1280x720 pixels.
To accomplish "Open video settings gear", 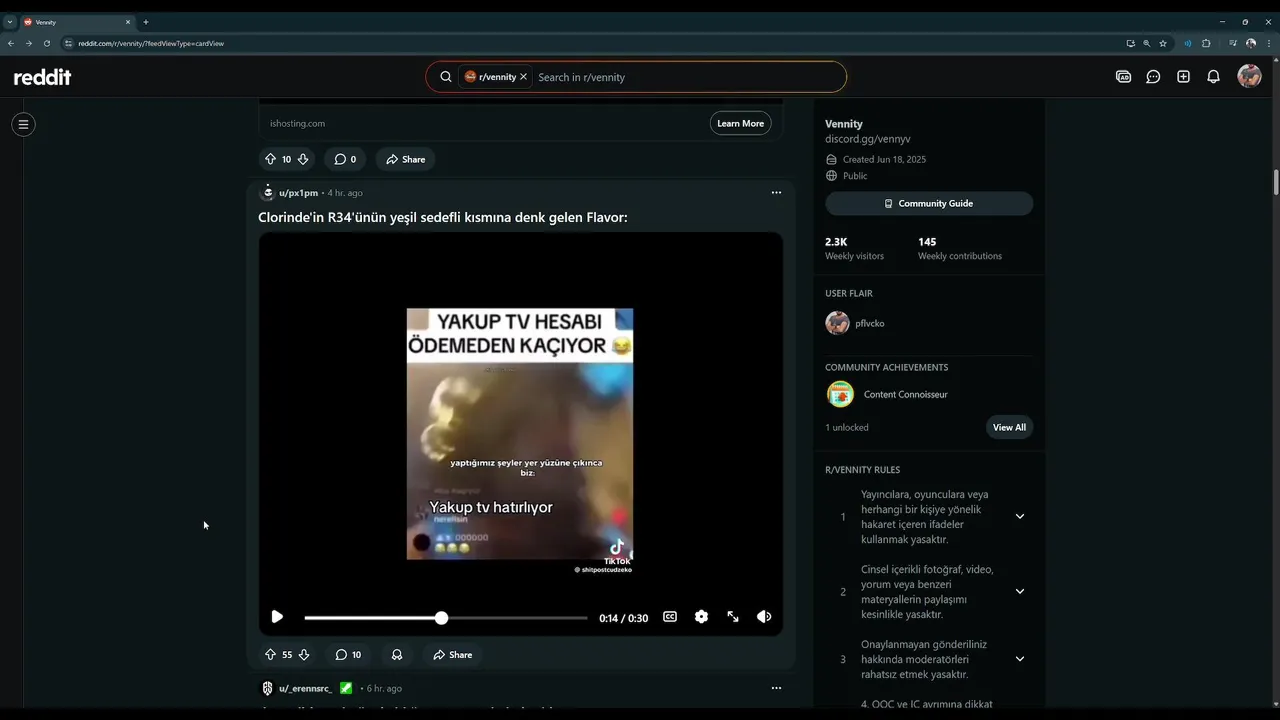I will click(x=701, y=617).
